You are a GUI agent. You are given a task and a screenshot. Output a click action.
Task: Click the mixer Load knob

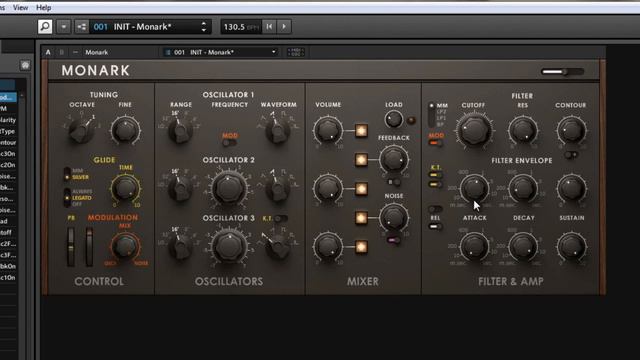393,120
